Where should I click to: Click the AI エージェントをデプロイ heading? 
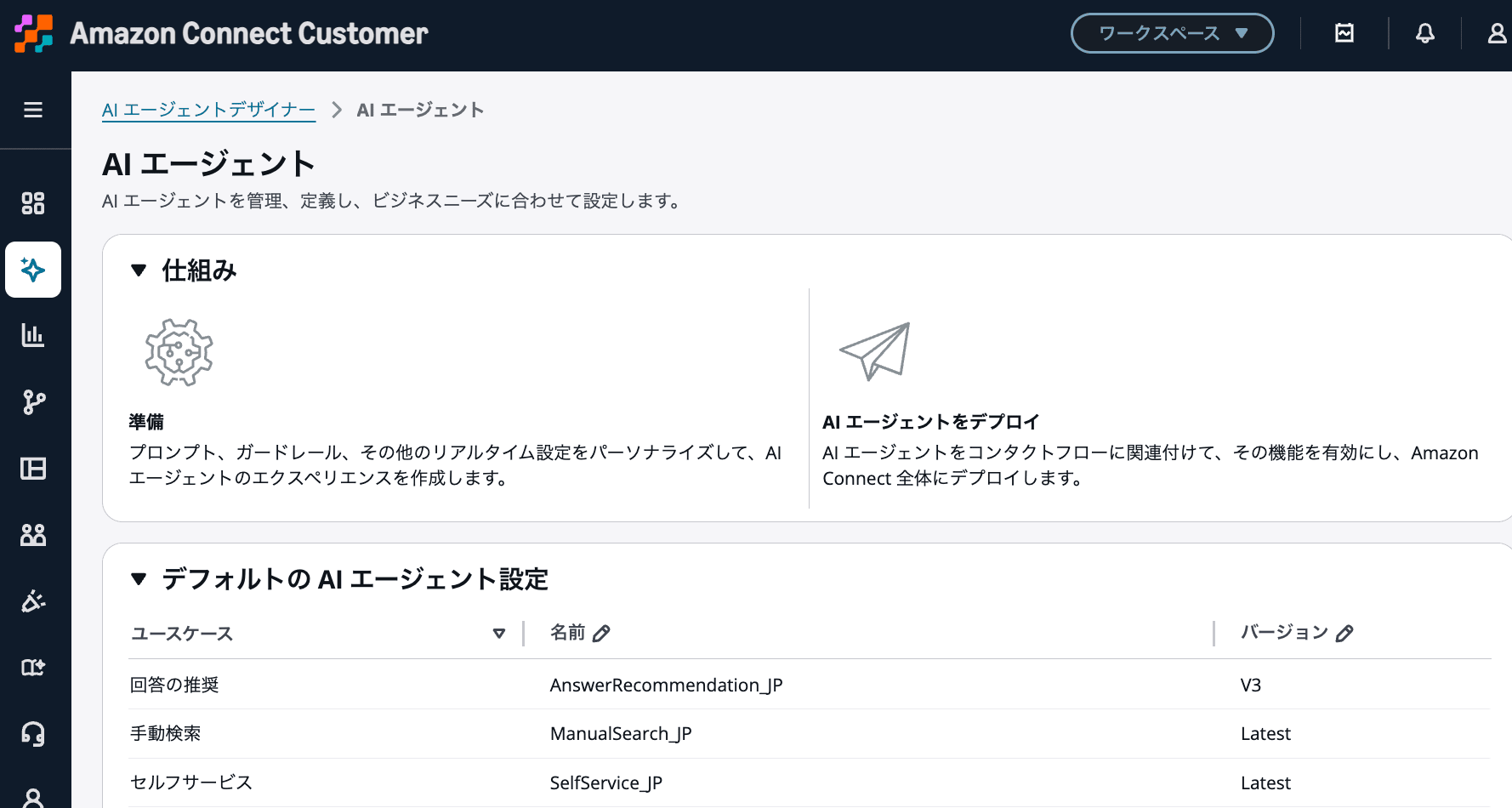[x=930, y=422]
